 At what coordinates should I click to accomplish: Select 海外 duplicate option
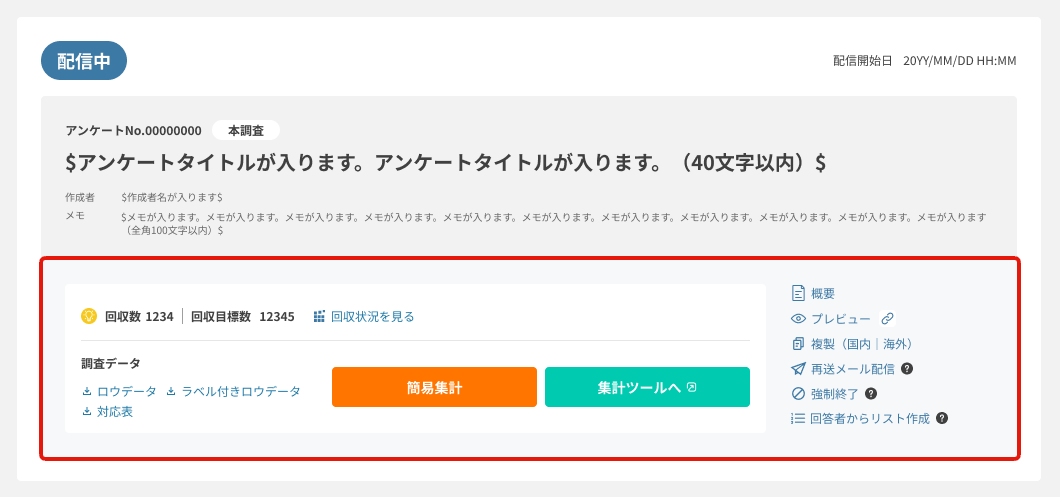894,344
